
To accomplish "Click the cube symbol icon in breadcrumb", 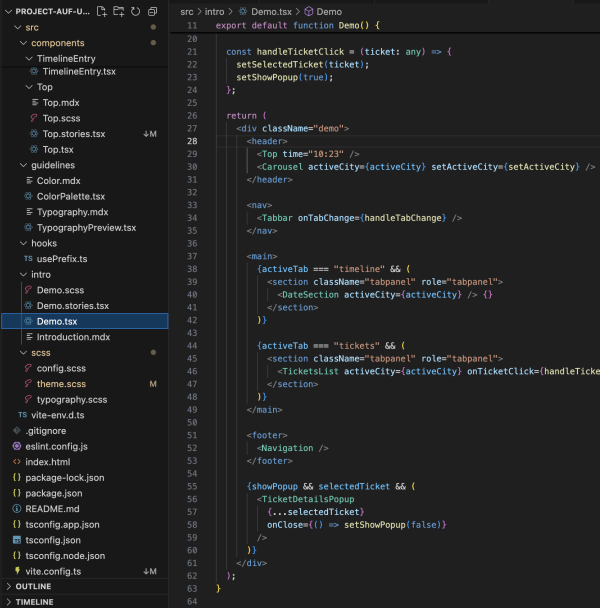I will pyautogui.click(x=309, y=12).
